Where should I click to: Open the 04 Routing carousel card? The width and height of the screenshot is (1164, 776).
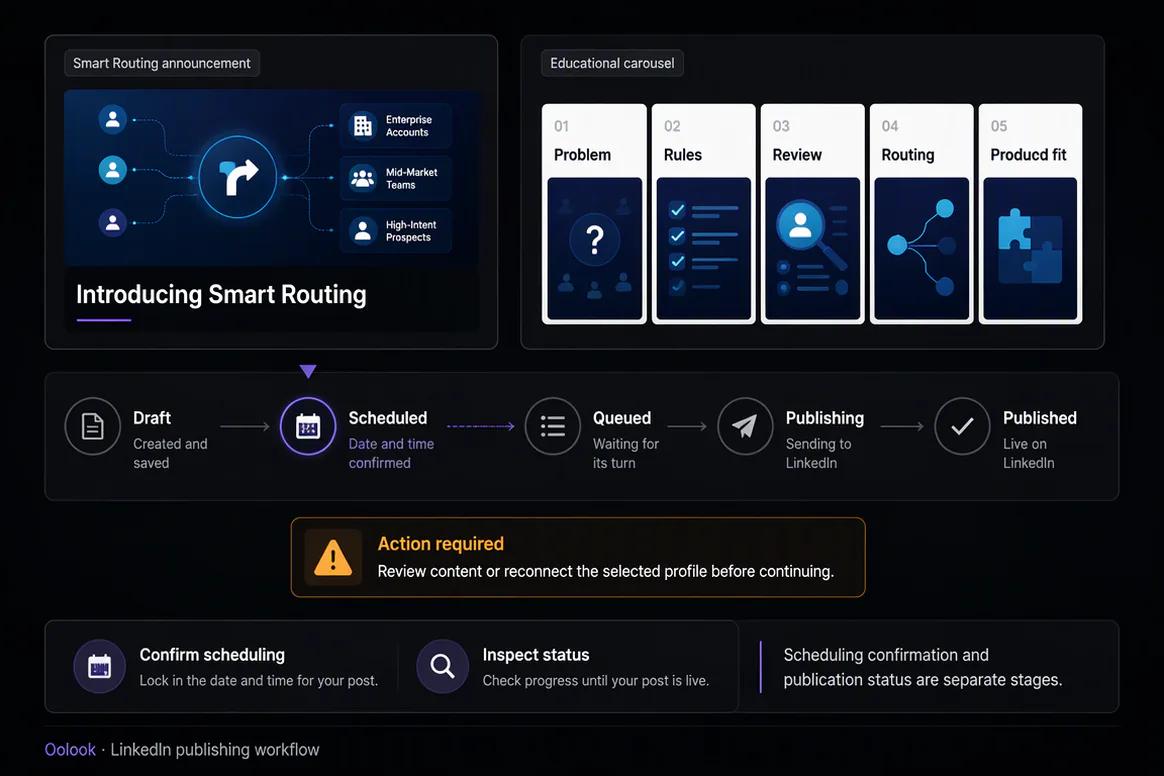pos(921,214)
